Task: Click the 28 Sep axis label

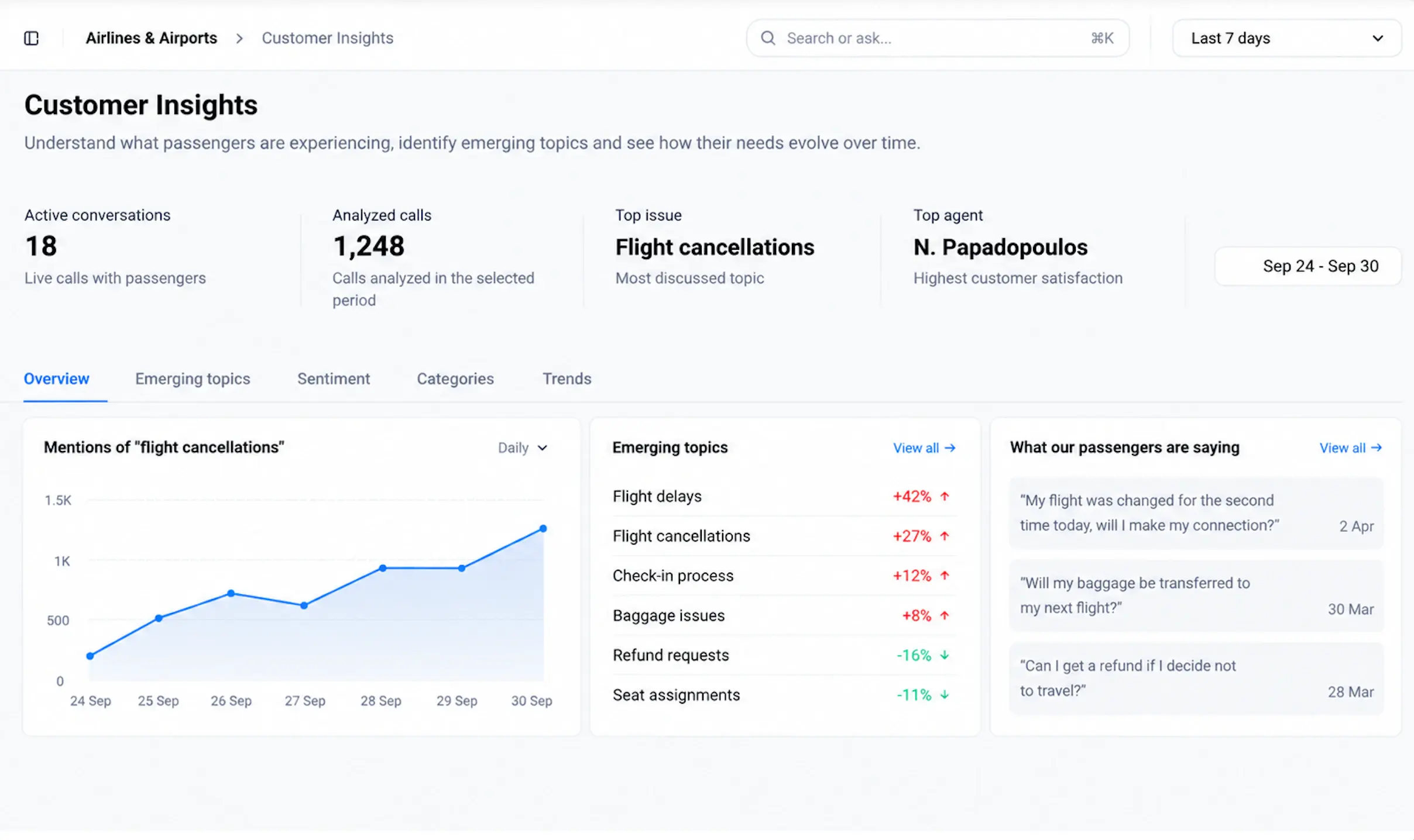Action: click(x=381, y=701)
